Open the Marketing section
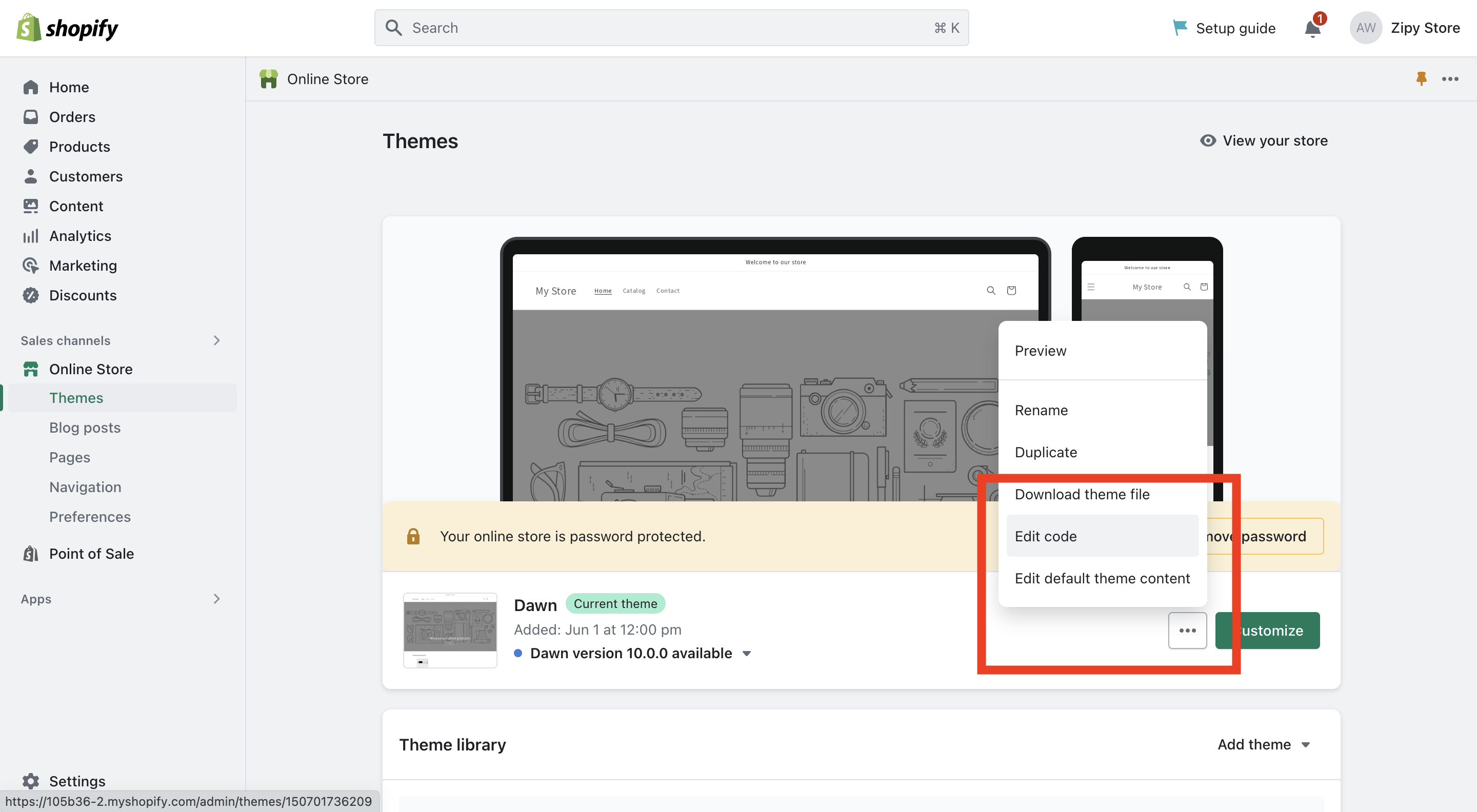1477x812 pixels. pos(83,266)
